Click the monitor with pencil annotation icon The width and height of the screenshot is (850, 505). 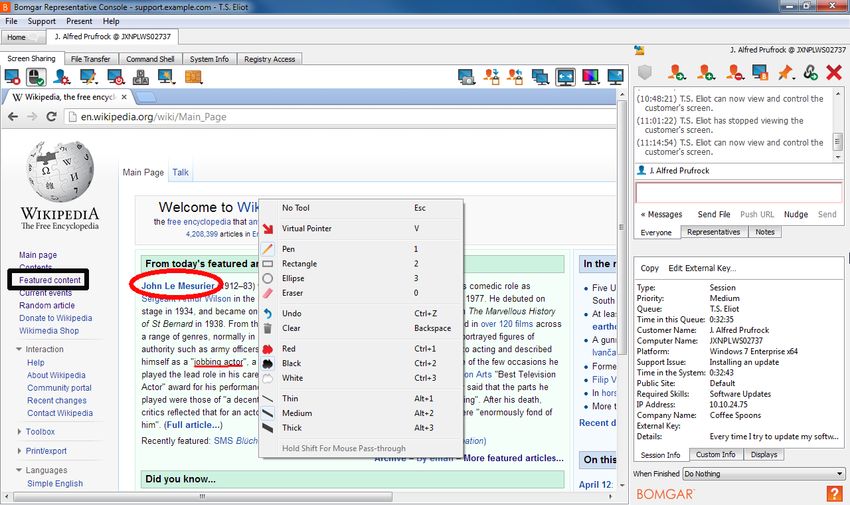88,77
